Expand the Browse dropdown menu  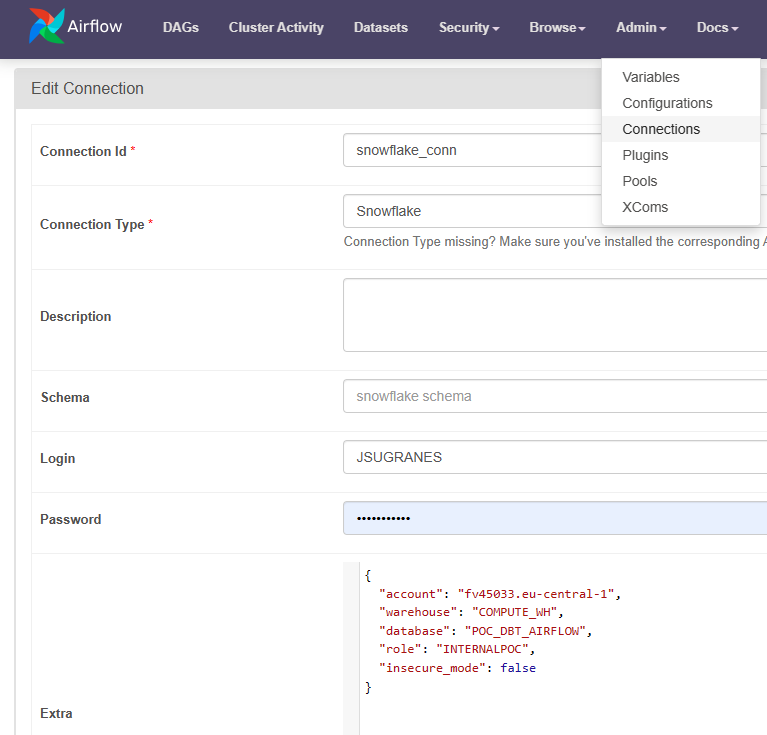[x=557, y=27]
